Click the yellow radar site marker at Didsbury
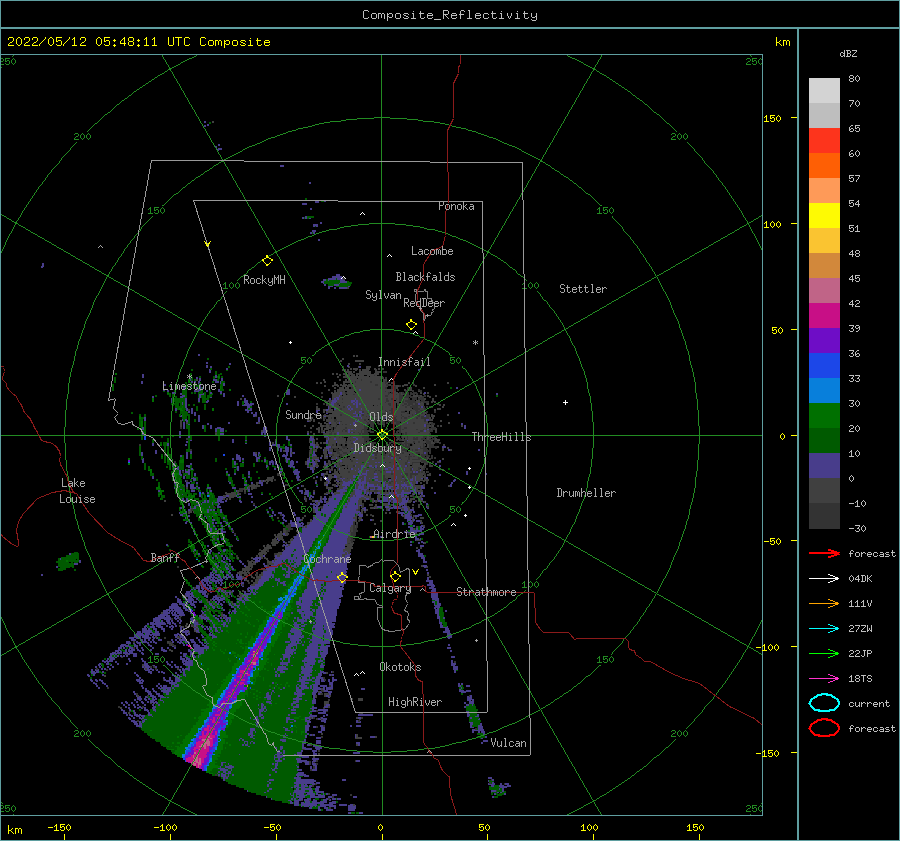 [x=382, y=435]
